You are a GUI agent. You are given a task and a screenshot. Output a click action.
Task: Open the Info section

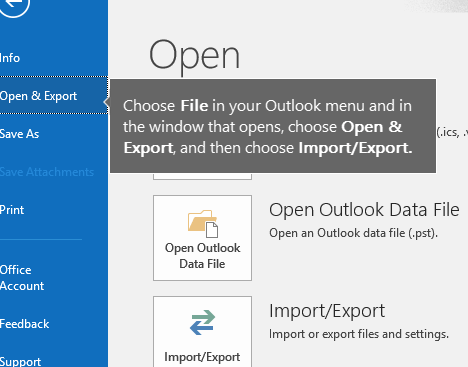(x=10, y=58)
